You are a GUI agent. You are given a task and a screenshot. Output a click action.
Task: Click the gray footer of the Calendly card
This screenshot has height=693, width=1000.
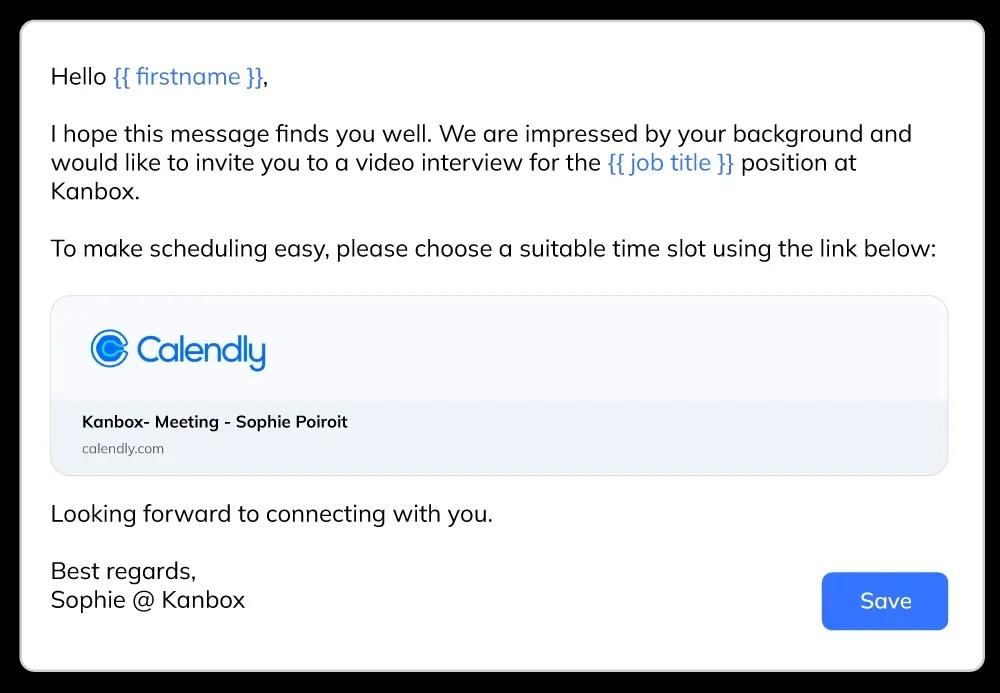click(x=499, y=437)
